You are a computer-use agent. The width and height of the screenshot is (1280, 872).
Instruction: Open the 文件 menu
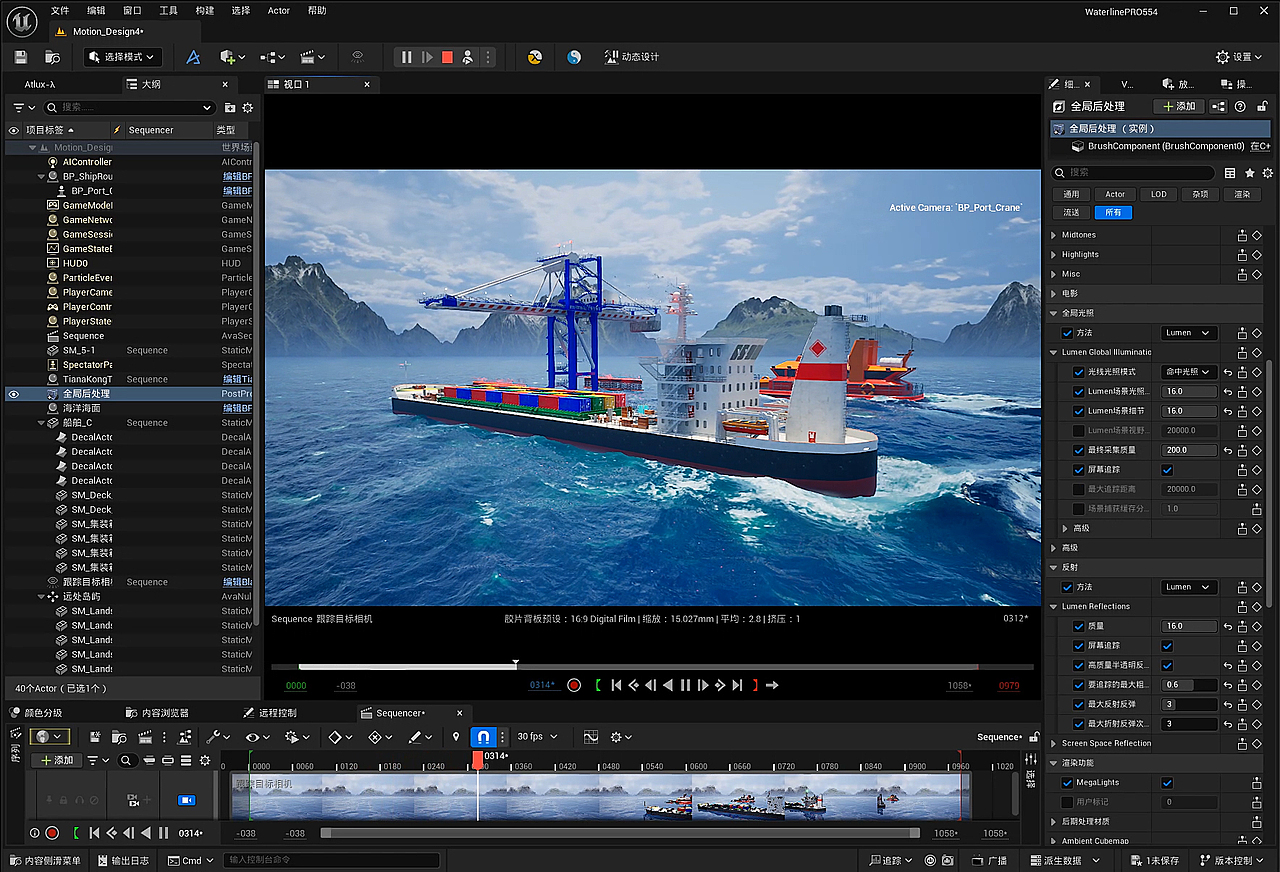coord(60,11)
